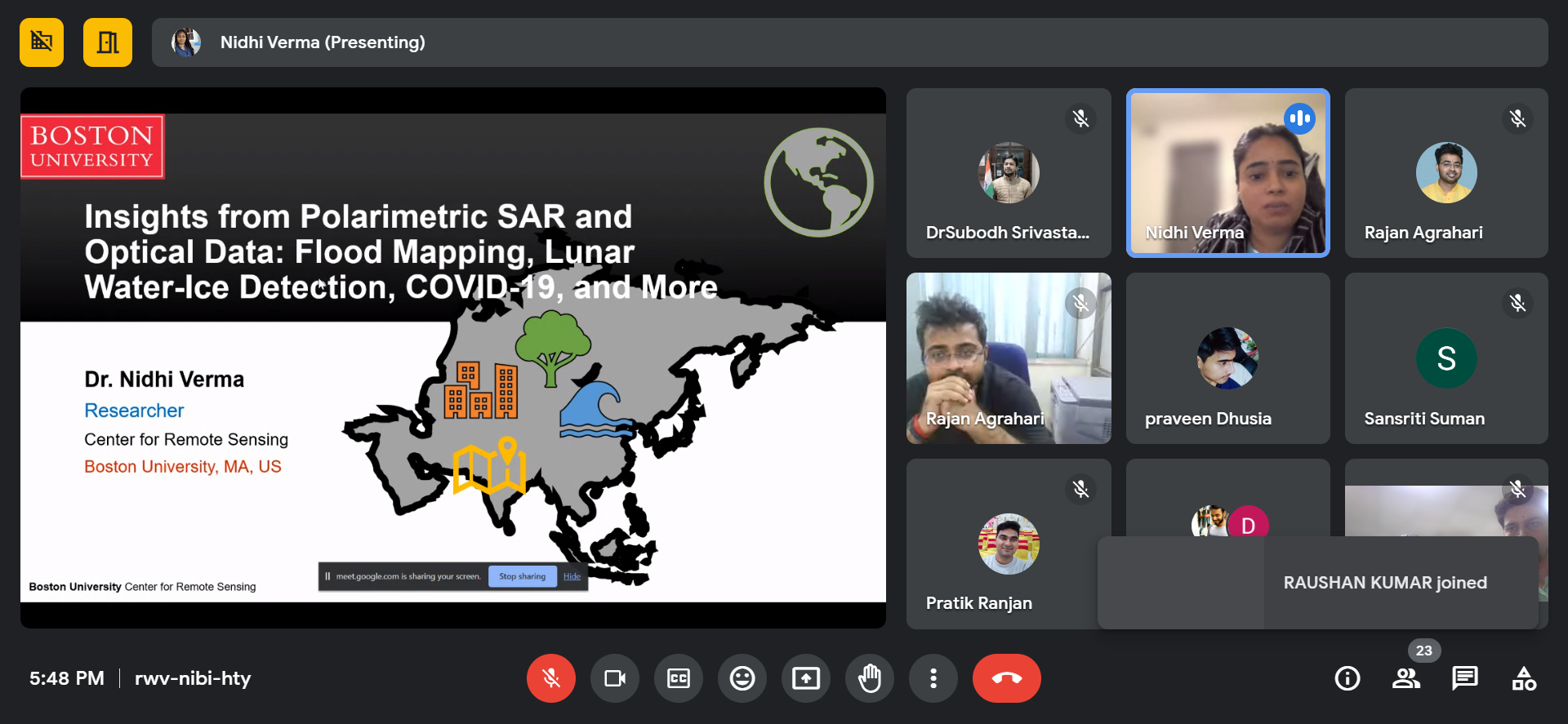
Task: Click the yellow door extension icon
Action: (108, 42)
